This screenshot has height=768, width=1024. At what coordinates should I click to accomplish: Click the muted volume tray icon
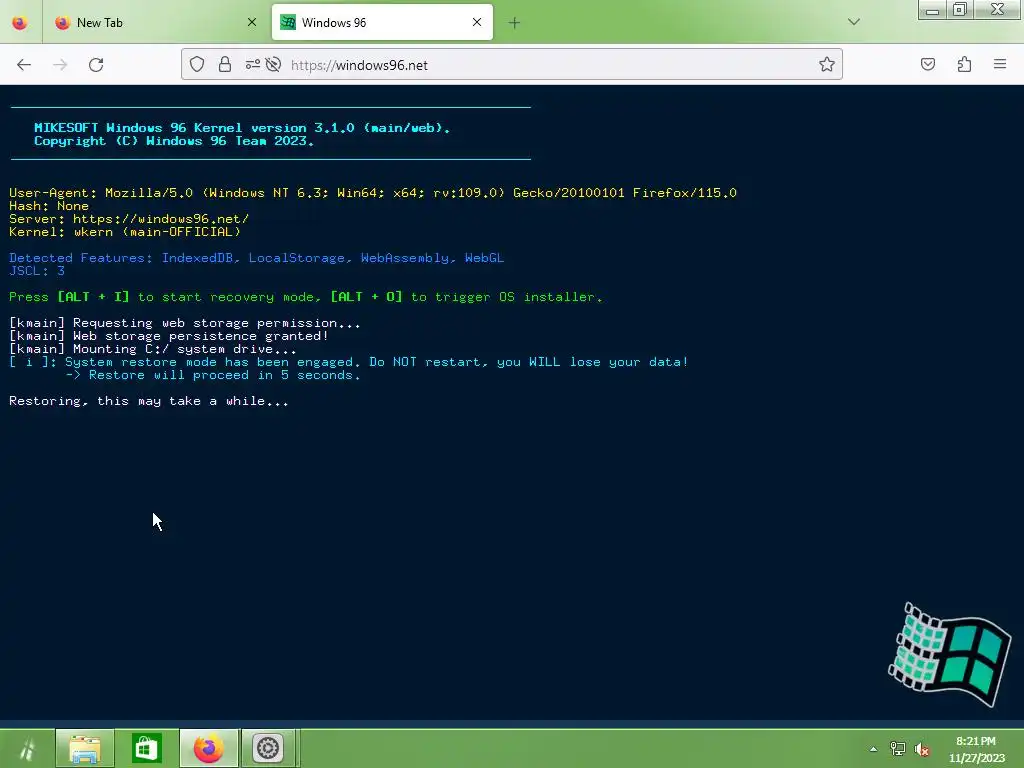pyautogui.click(x=922, y=749)
